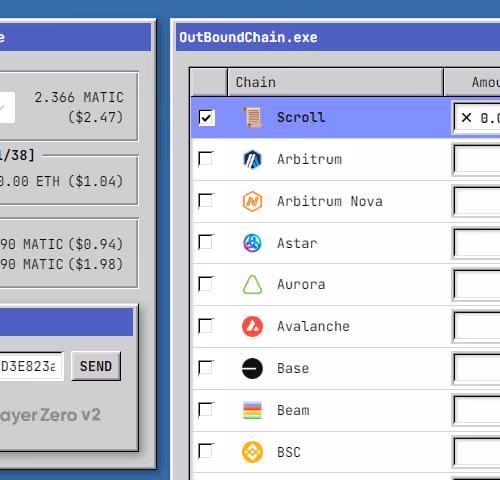Click the green Aurora triangle icon
The height and width of the screenshot is (480, 500).
(252, 285)
